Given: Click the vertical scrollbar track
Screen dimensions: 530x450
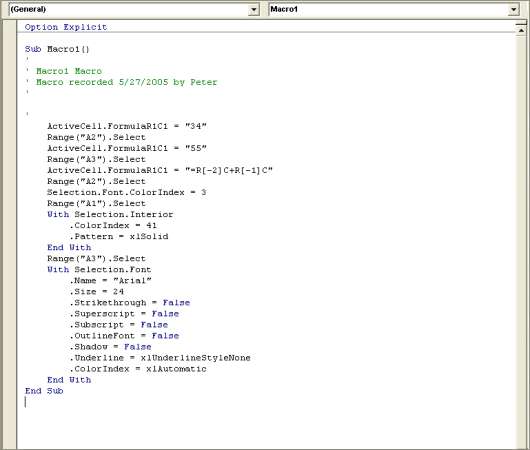Looking at the screenshot, I should click(521, 242).
